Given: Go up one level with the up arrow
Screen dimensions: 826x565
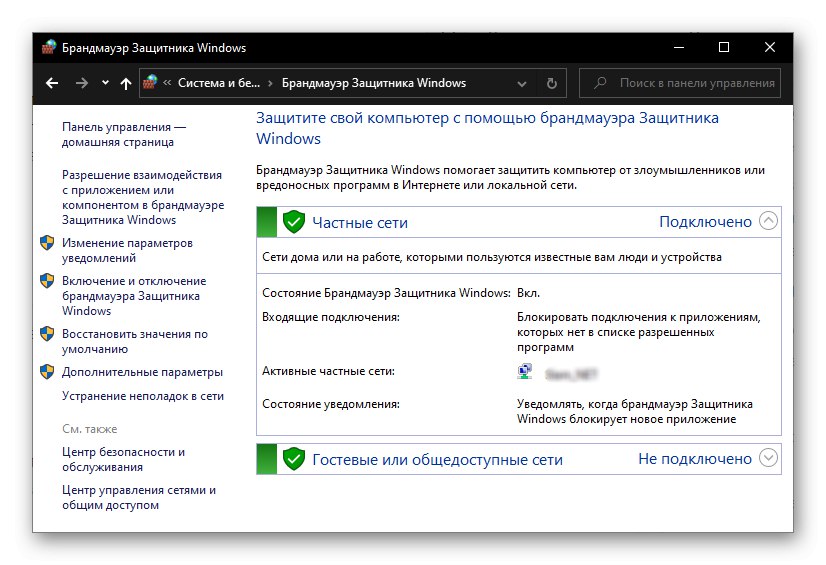Looking at the screenshot, I should click(x=125, y=83).
